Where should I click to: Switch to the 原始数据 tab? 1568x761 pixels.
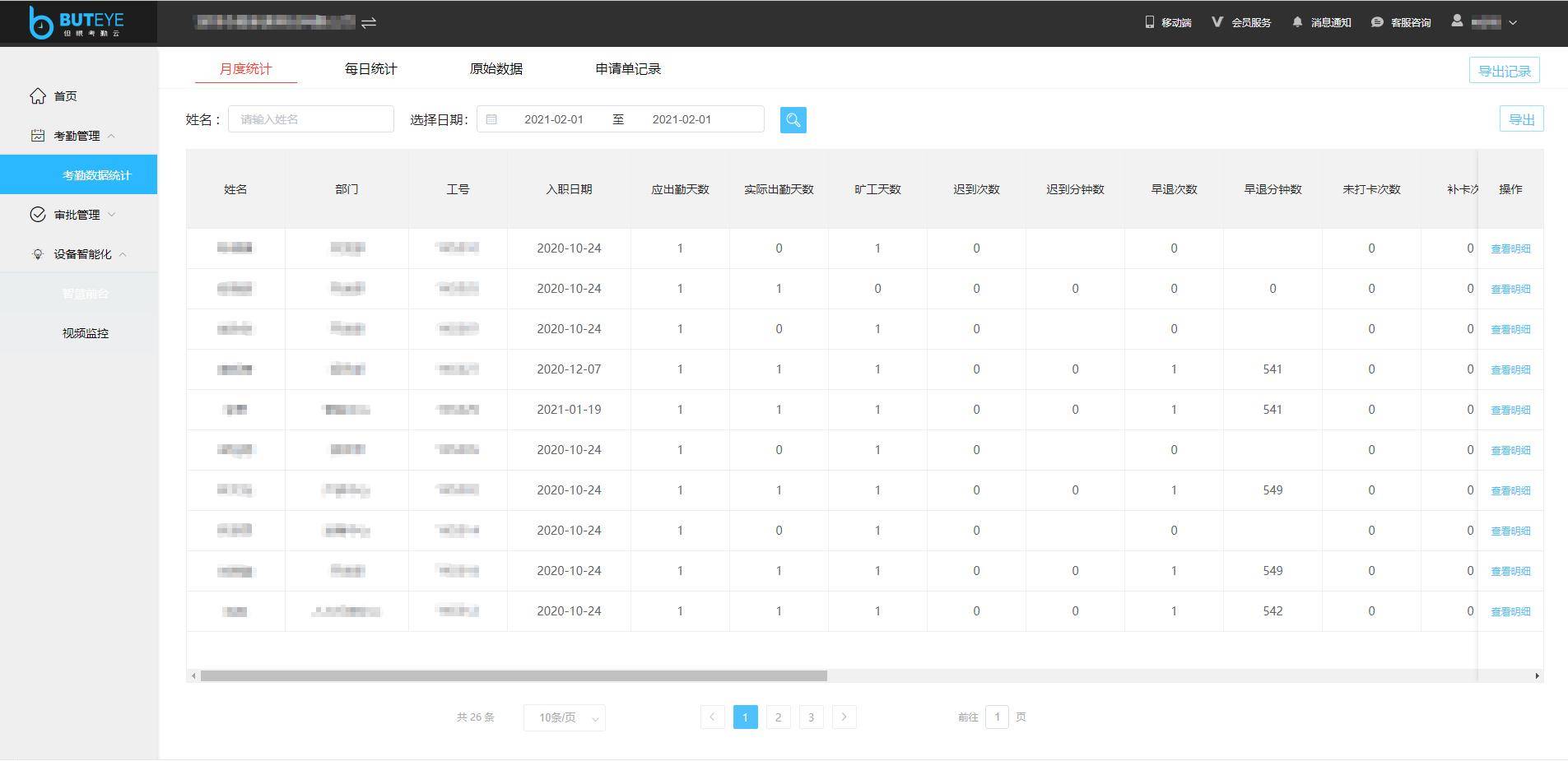[x=496, y=69]
